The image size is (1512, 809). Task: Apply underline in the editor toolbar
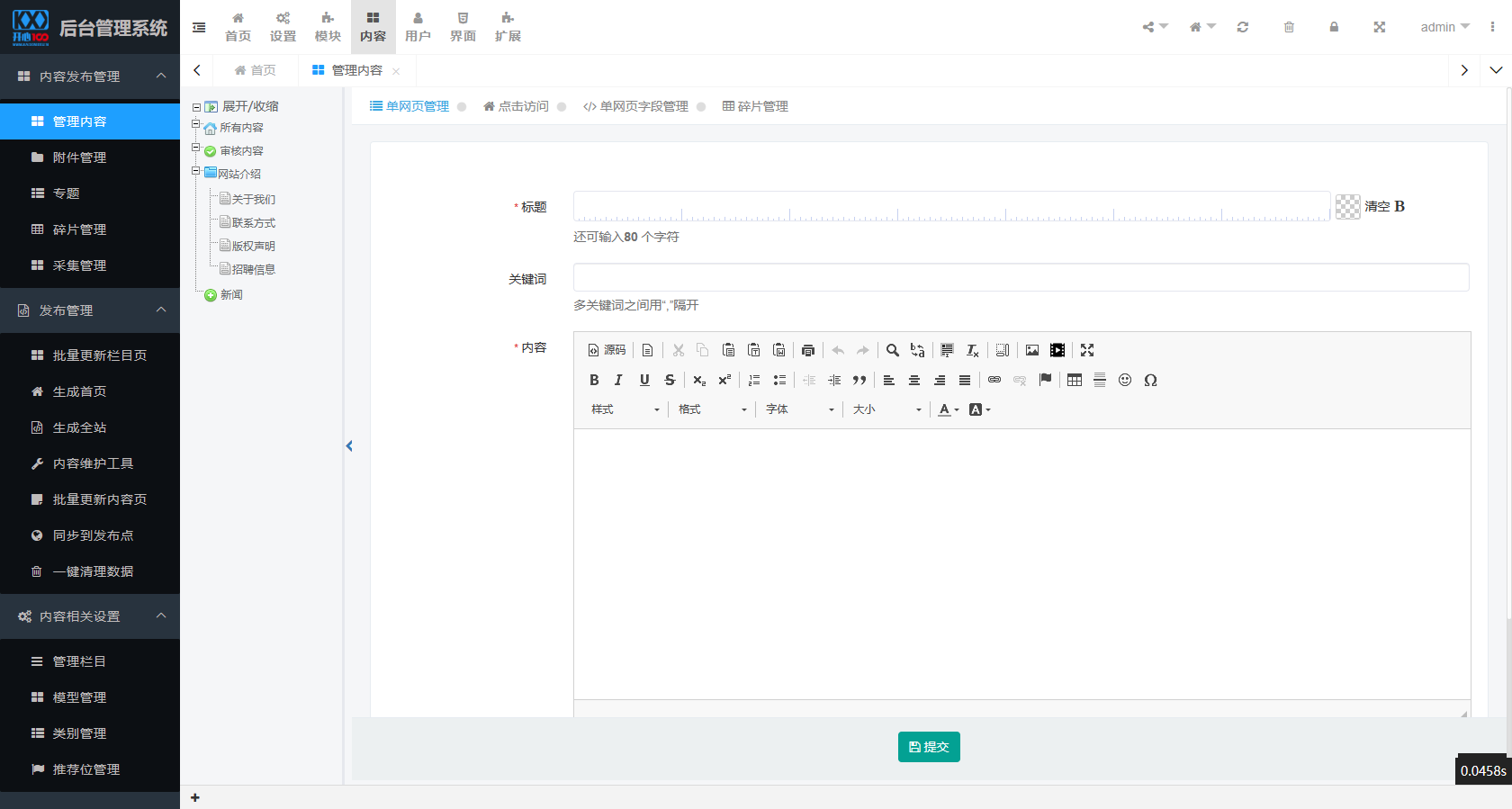644,380
